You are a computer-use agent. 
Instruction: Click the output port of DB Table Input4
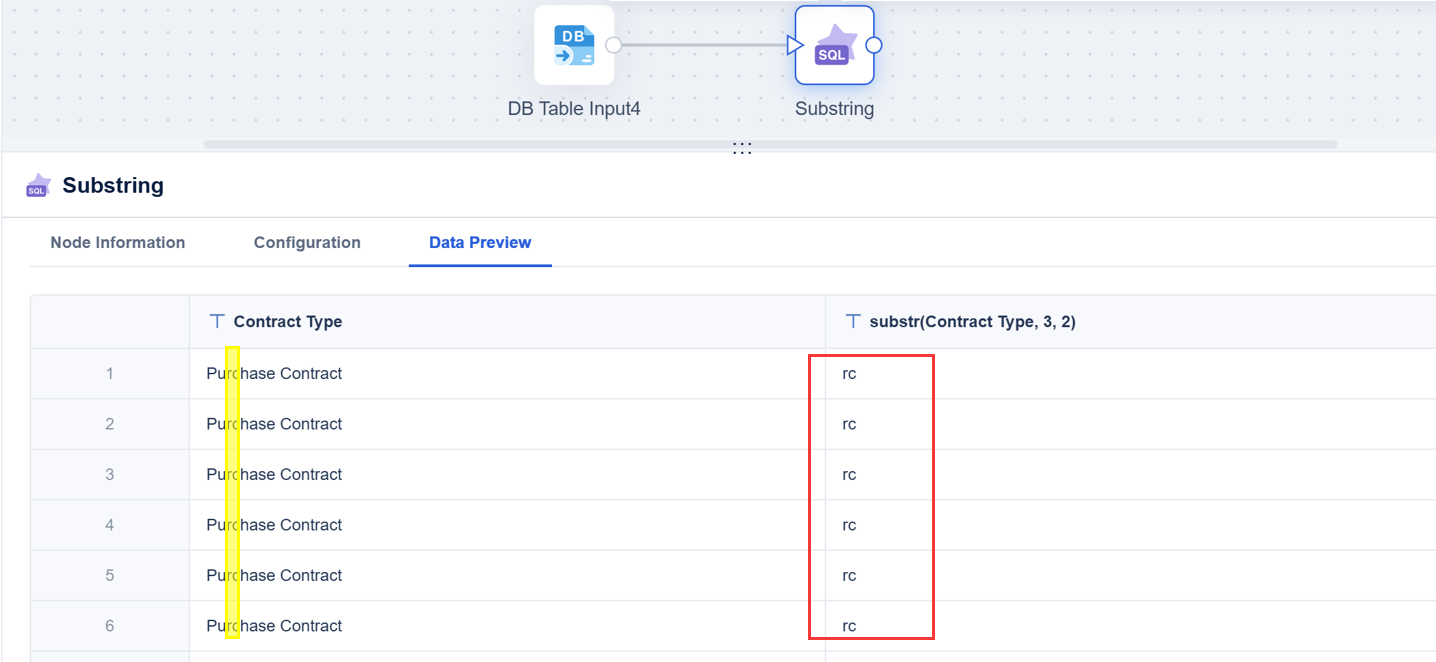click(x=614, y=45)
